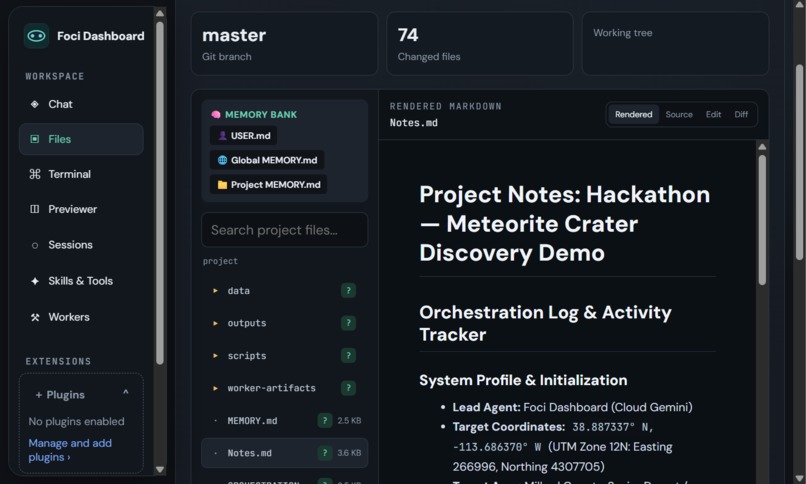806x484 pixels.
Task: Click the master Git branch card
Action: [x=284, y=44]
